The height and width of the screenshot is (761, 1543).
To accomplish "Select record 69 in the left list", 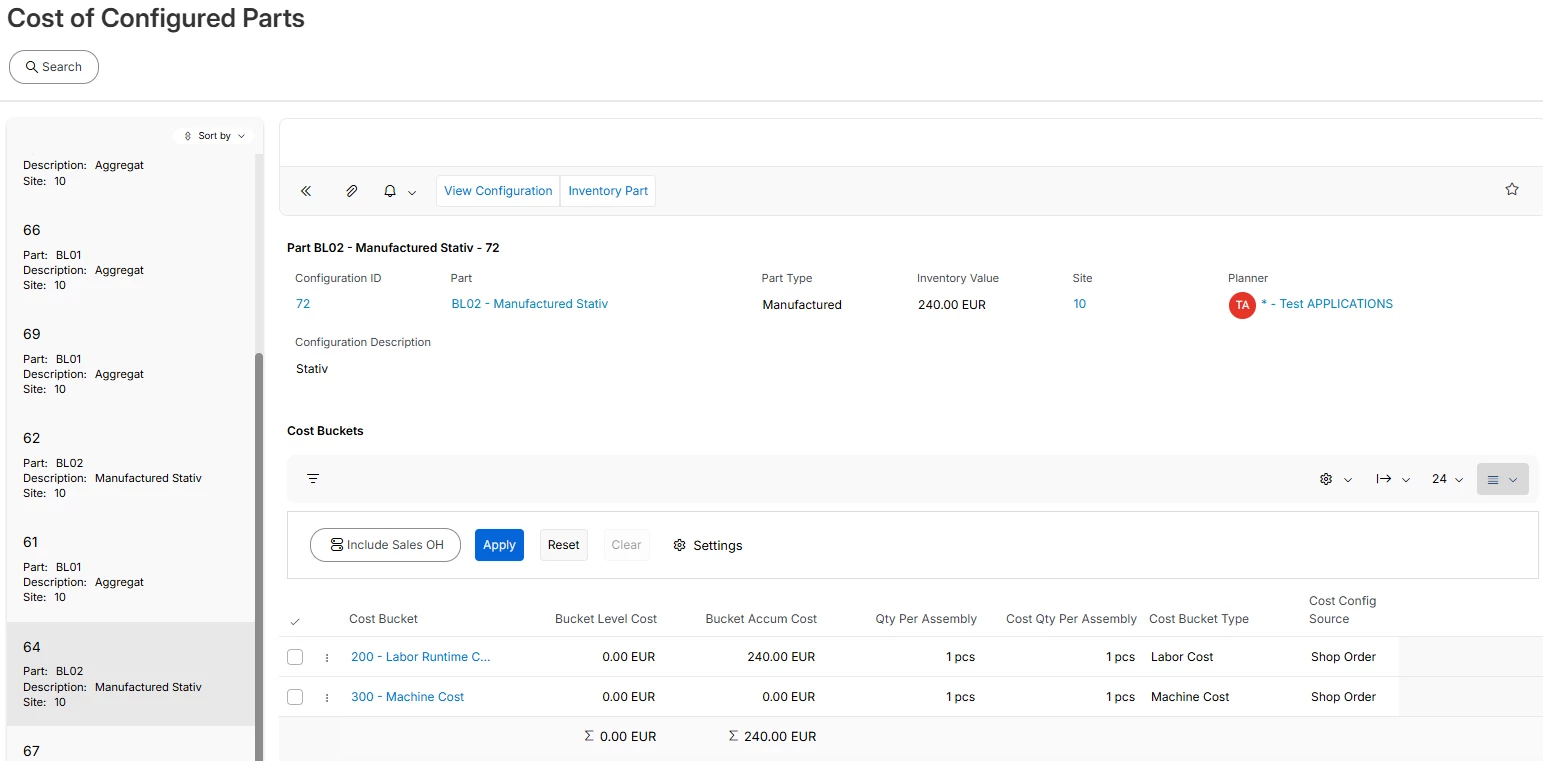I will point(131,361).
